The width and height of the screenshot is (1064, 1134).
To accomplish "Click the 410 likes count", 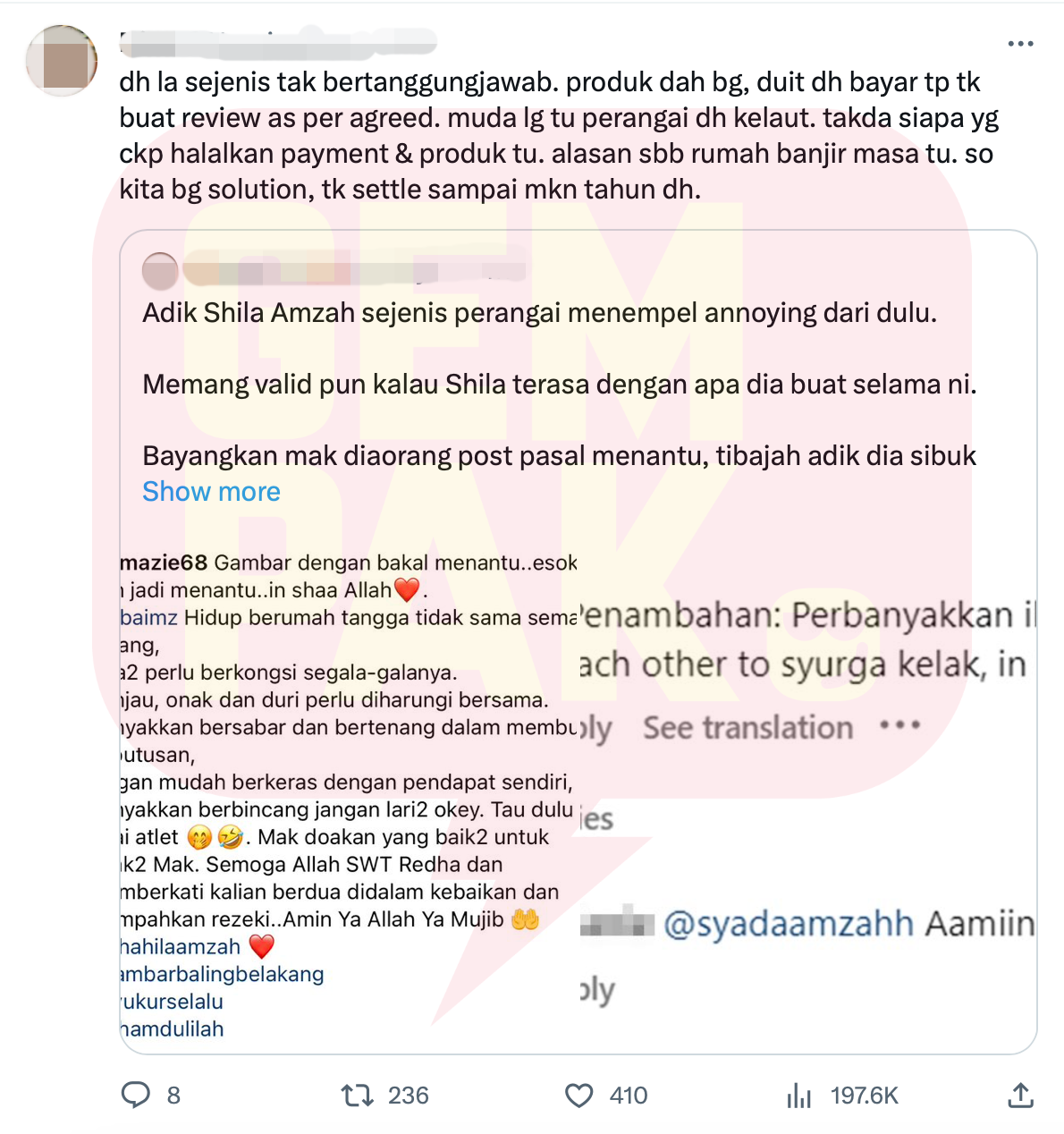I will (x=629, y=1096).
